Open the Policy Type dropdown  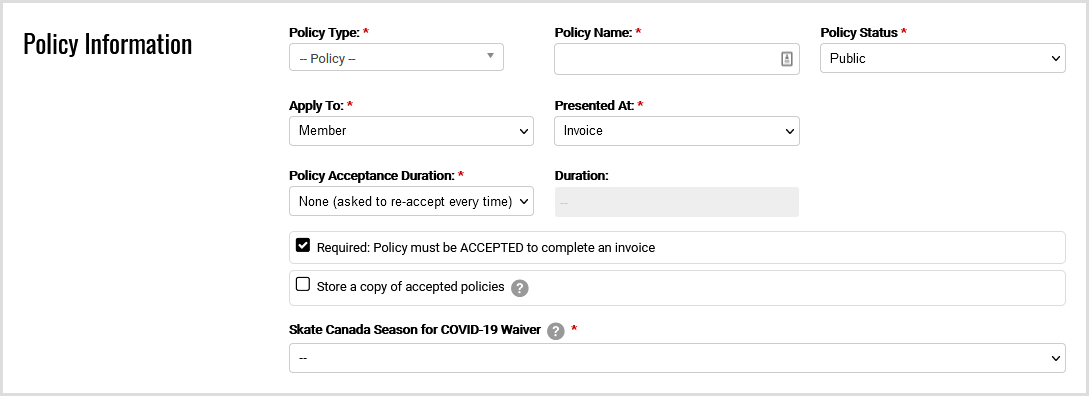pyautogui.click(x=396, y=58)
